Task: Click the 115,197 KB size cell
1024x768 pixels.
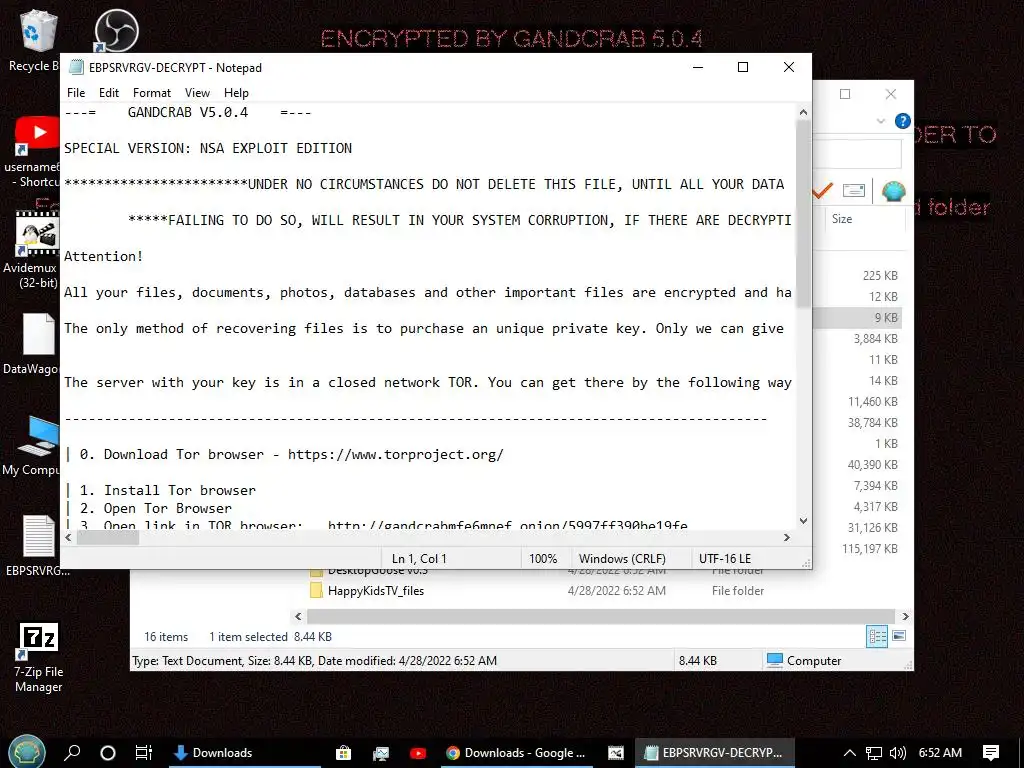Action: pos(870,549)
